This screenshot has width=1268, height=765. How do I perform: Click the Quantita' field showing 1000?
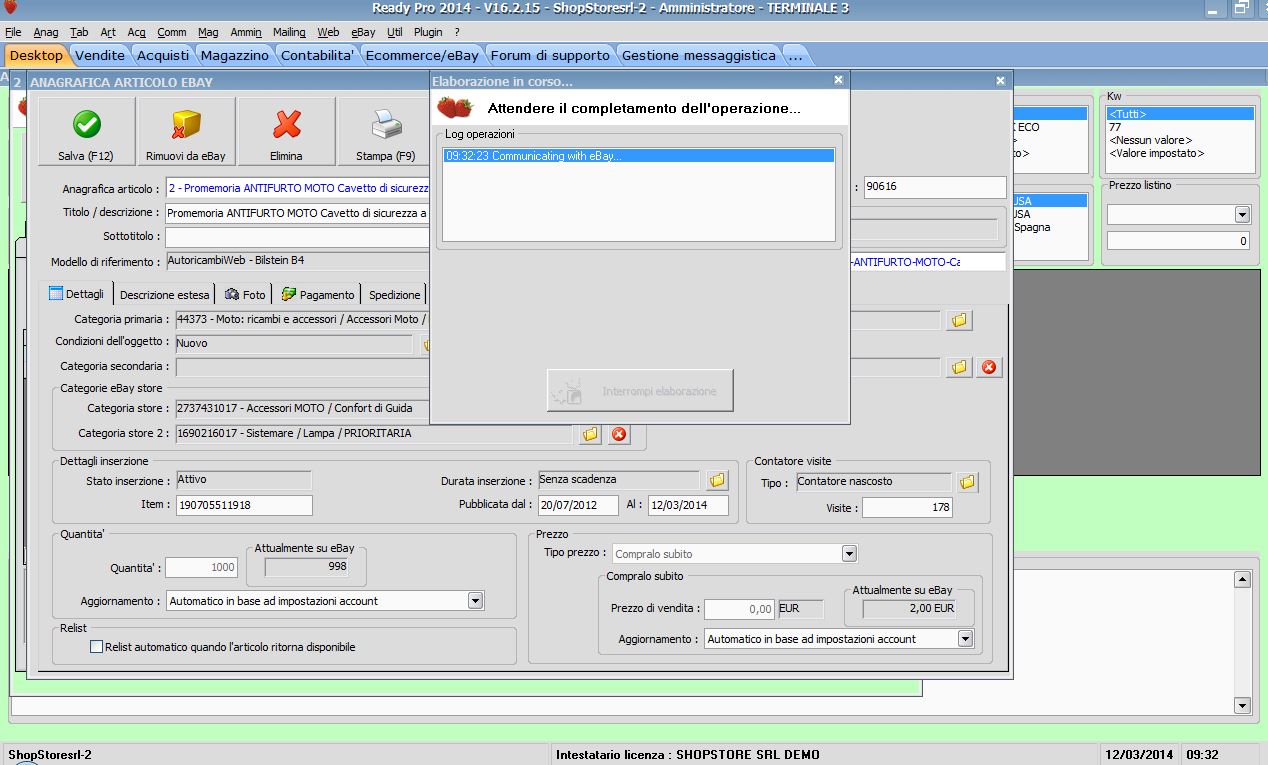point(201,567)
